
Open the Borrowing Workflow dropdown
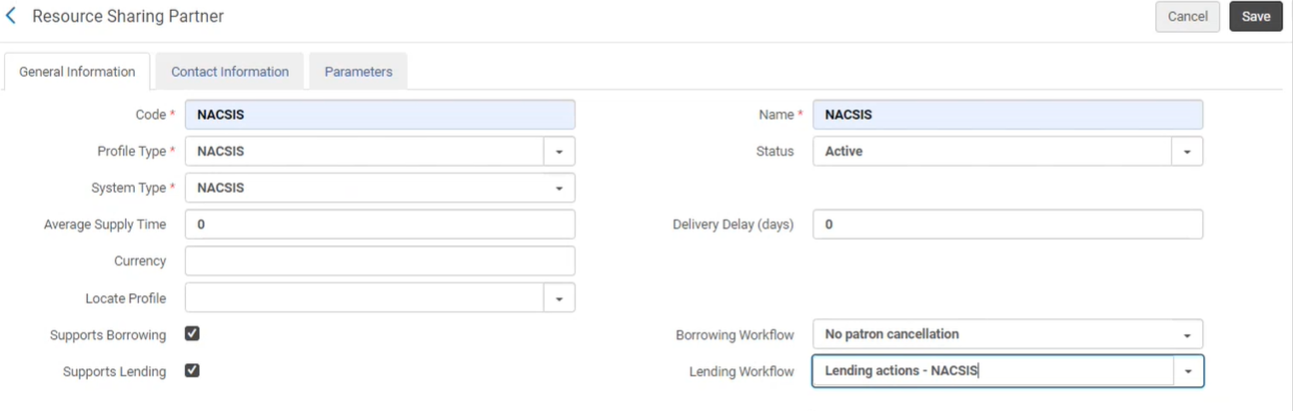(x=1007, y=335)
